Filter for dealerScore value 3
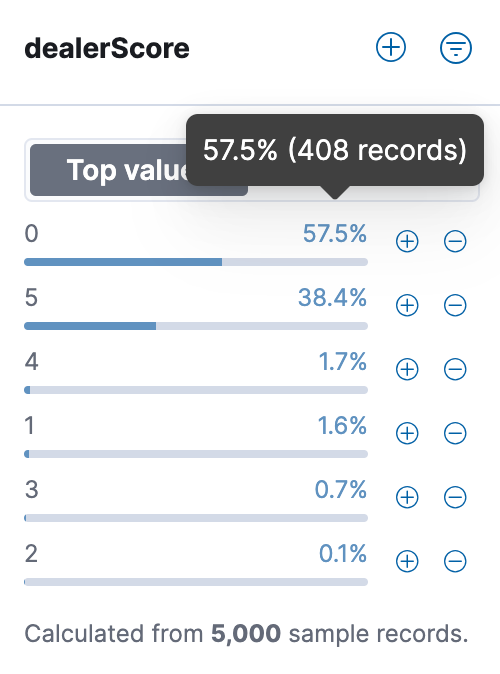 (407, 497)
